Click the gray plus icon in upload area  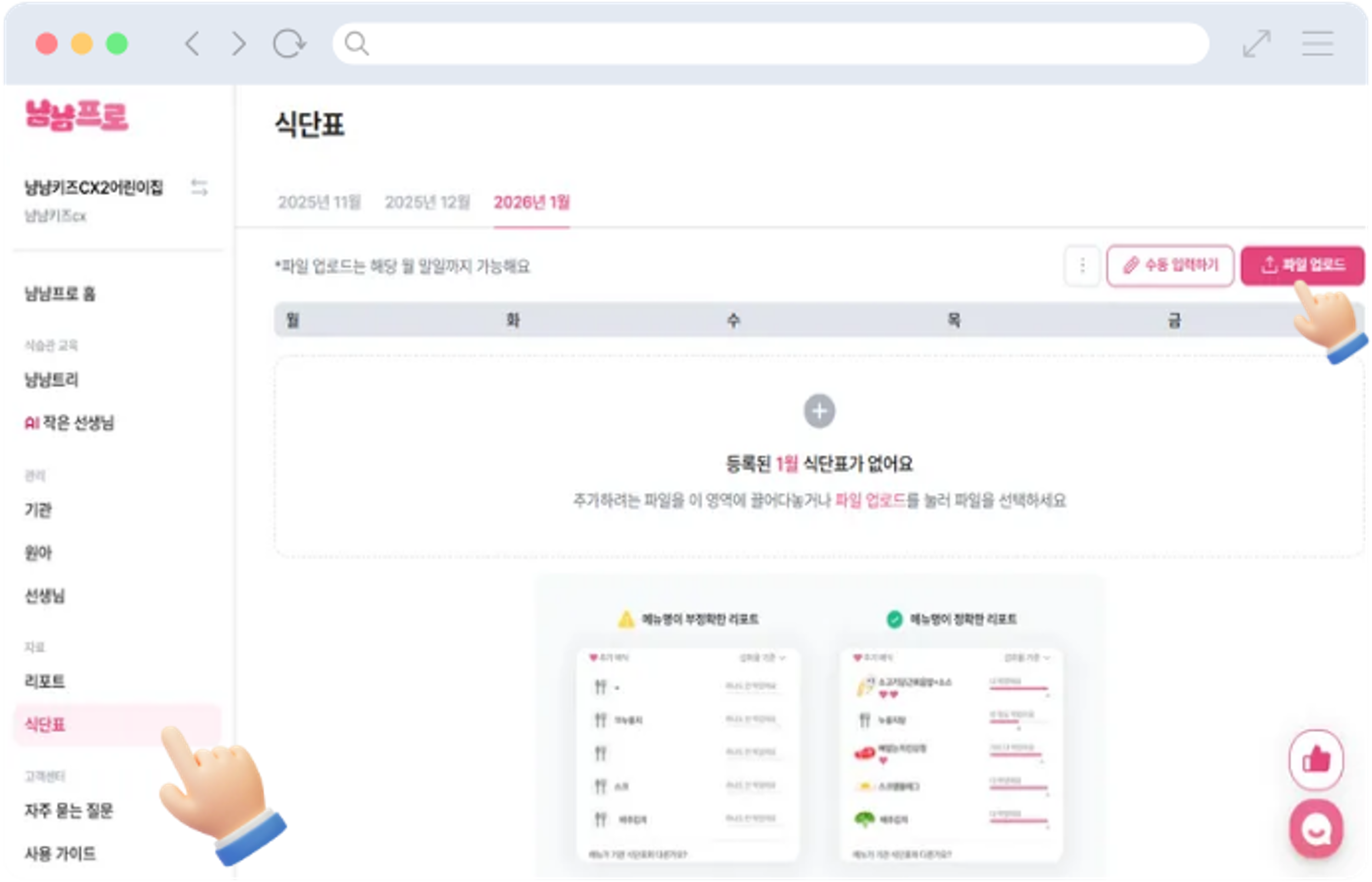click(819, 411)
